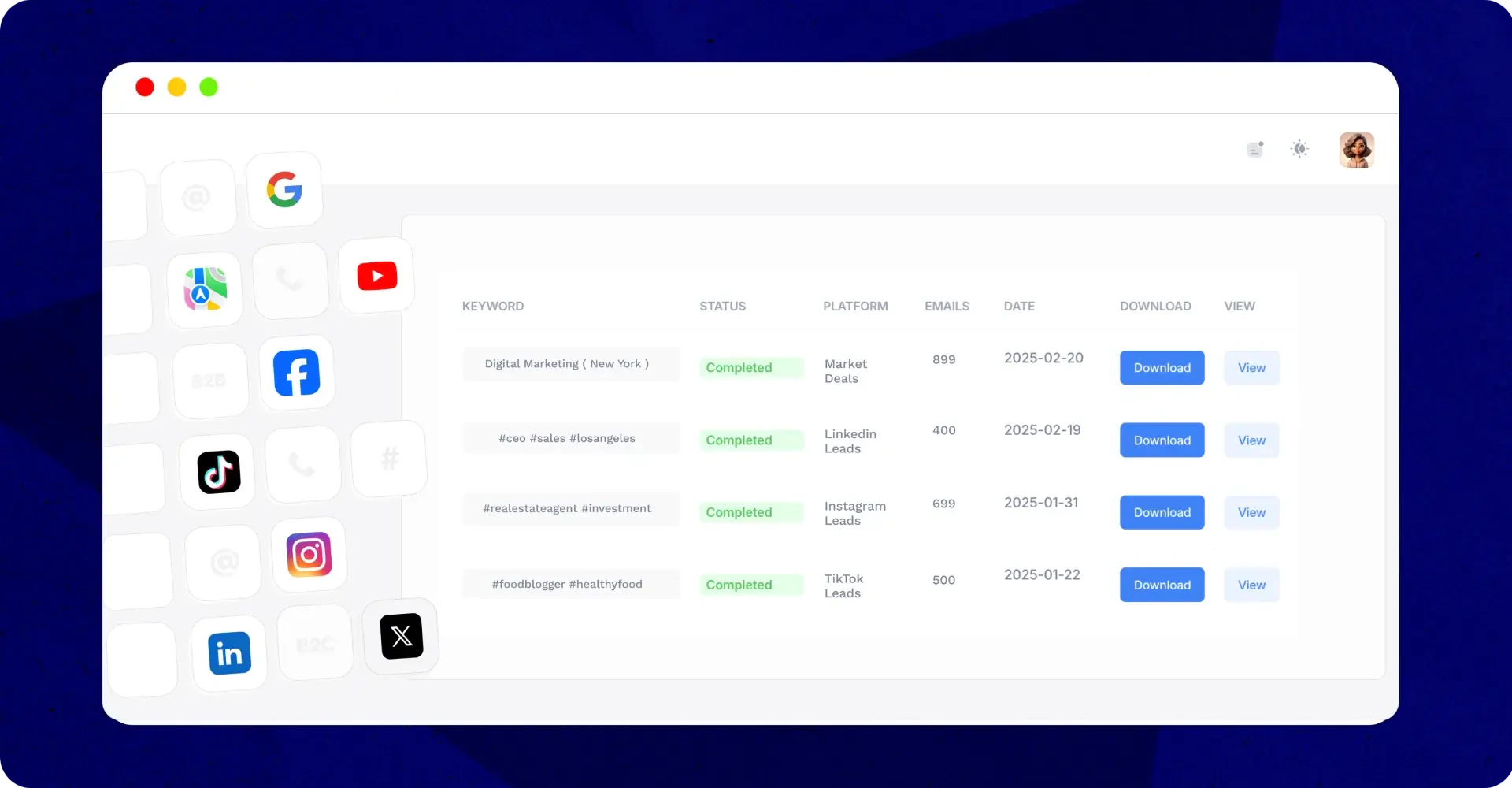Open the Instagram icon tile
The image size is (1512, 788).
[x=309, y=555]
